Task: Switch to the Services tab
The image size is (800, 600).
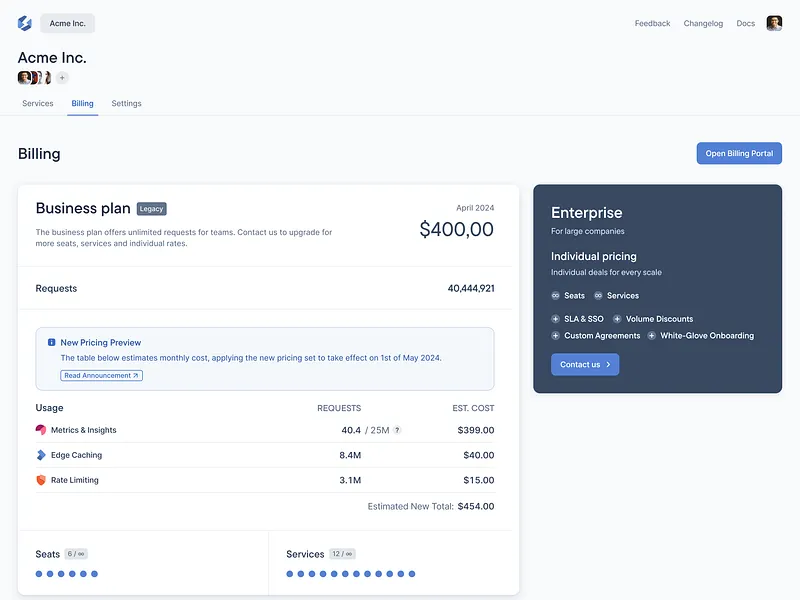Action: [x=38, y=104]
